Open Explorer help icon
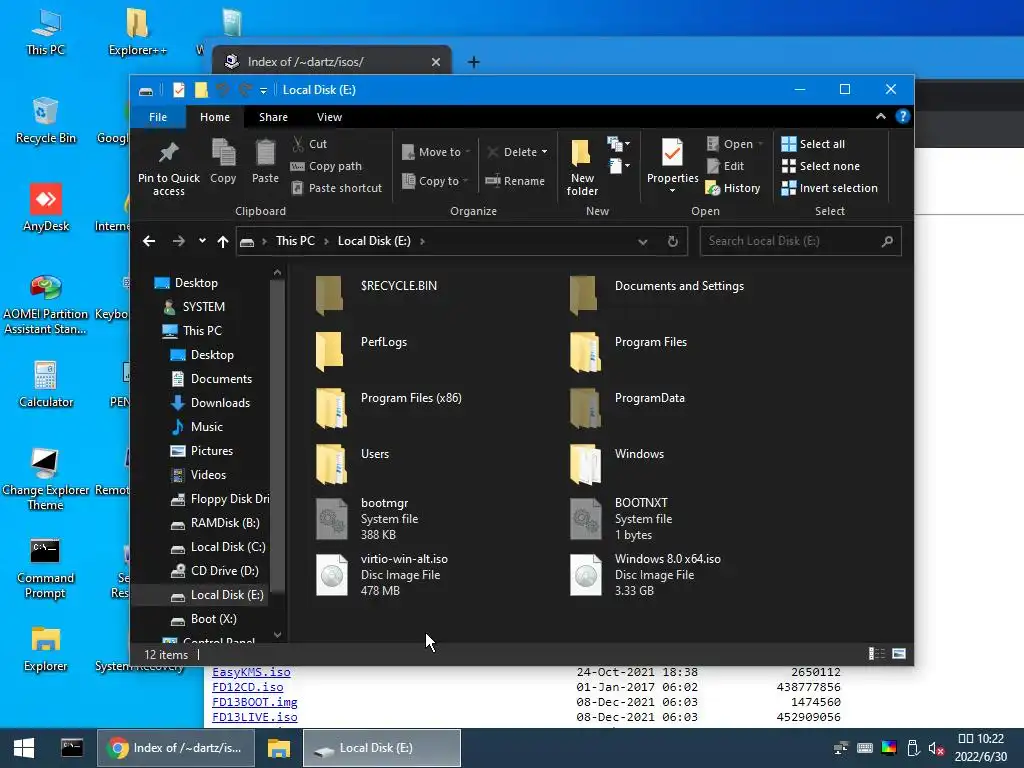 tap(903, 116)
